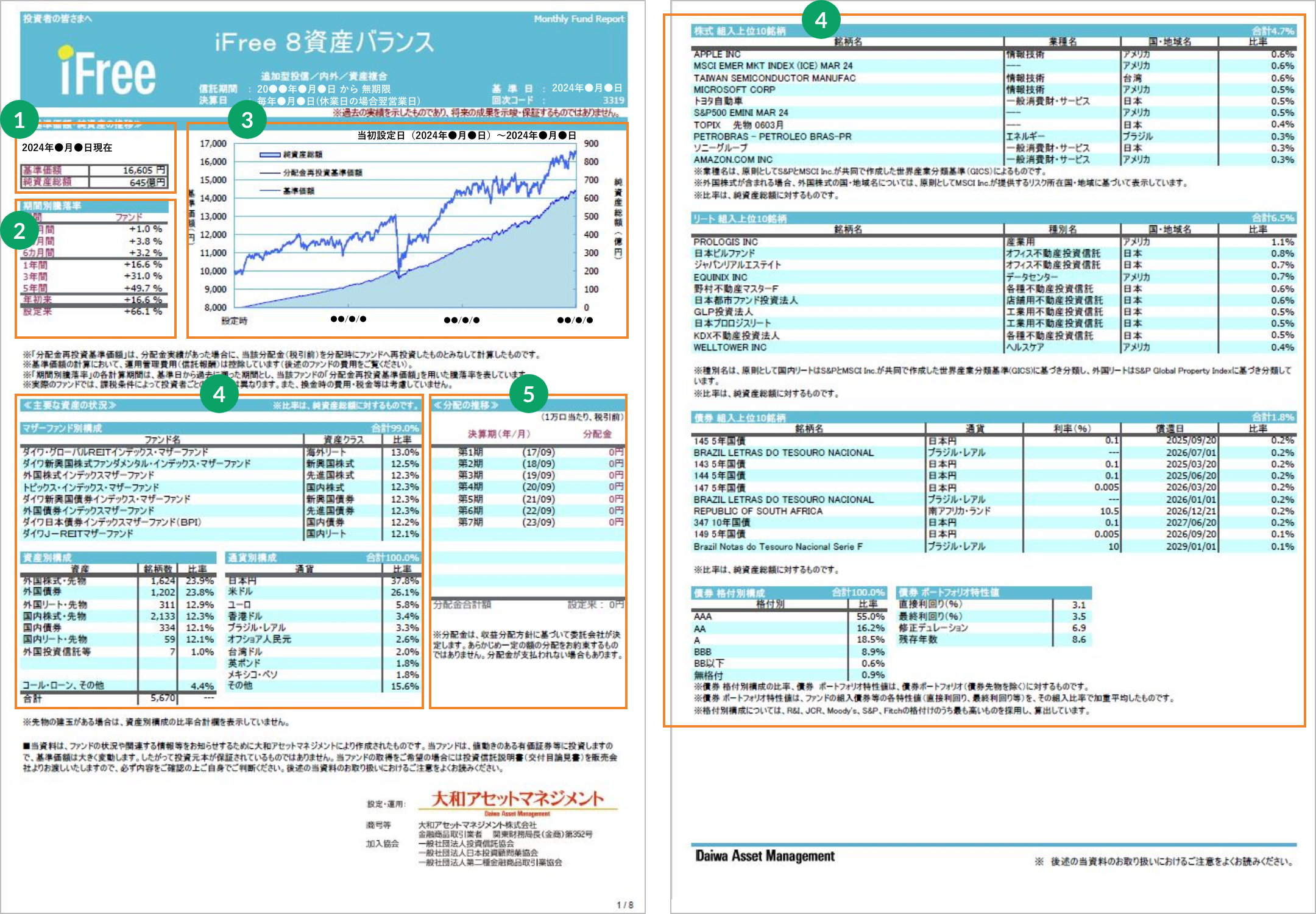Select the rating row 'BBB'
This screenshot has width=1316, height=914.
(789, 652)
